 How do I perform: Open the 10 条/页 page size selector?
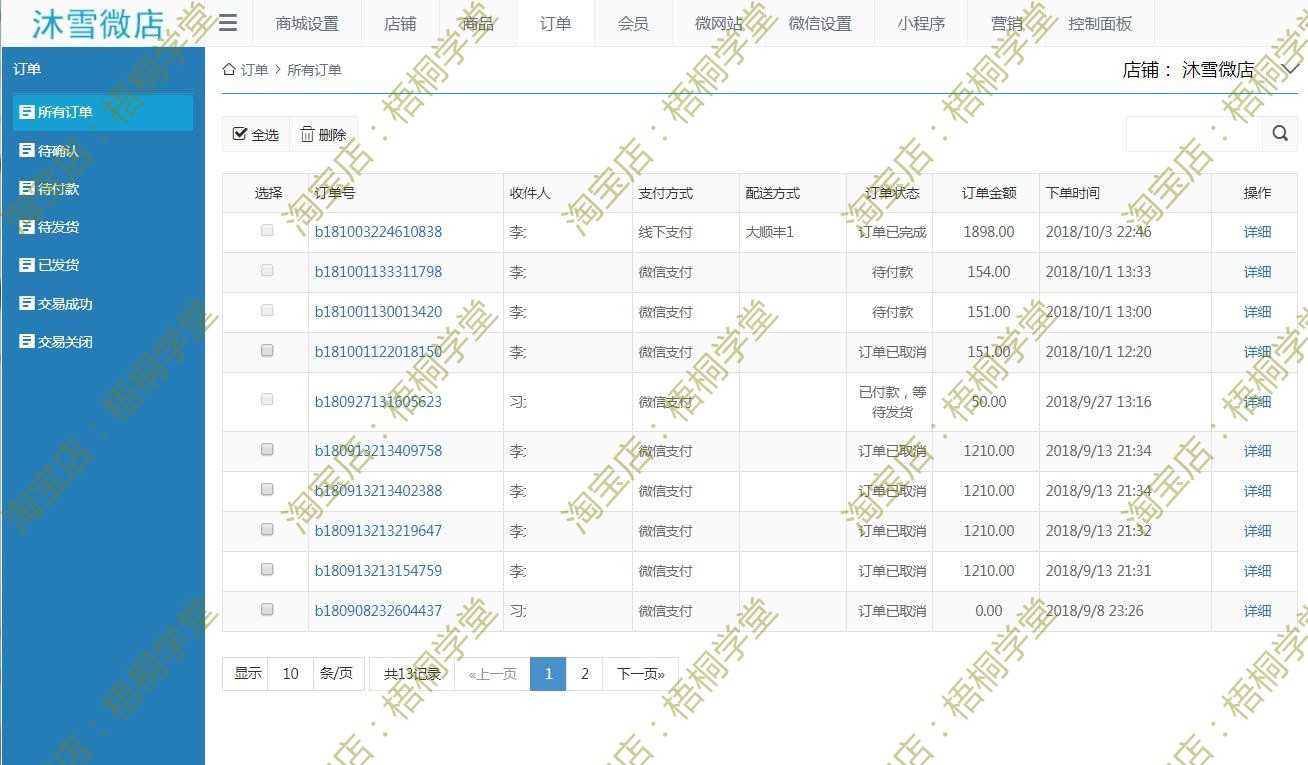click(290, 673)
